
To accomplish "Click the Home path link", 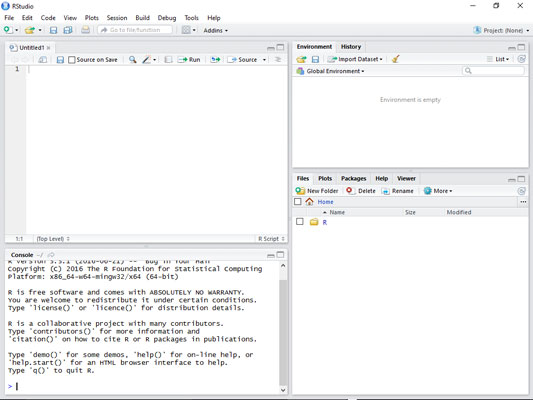I will coord(325,202).
